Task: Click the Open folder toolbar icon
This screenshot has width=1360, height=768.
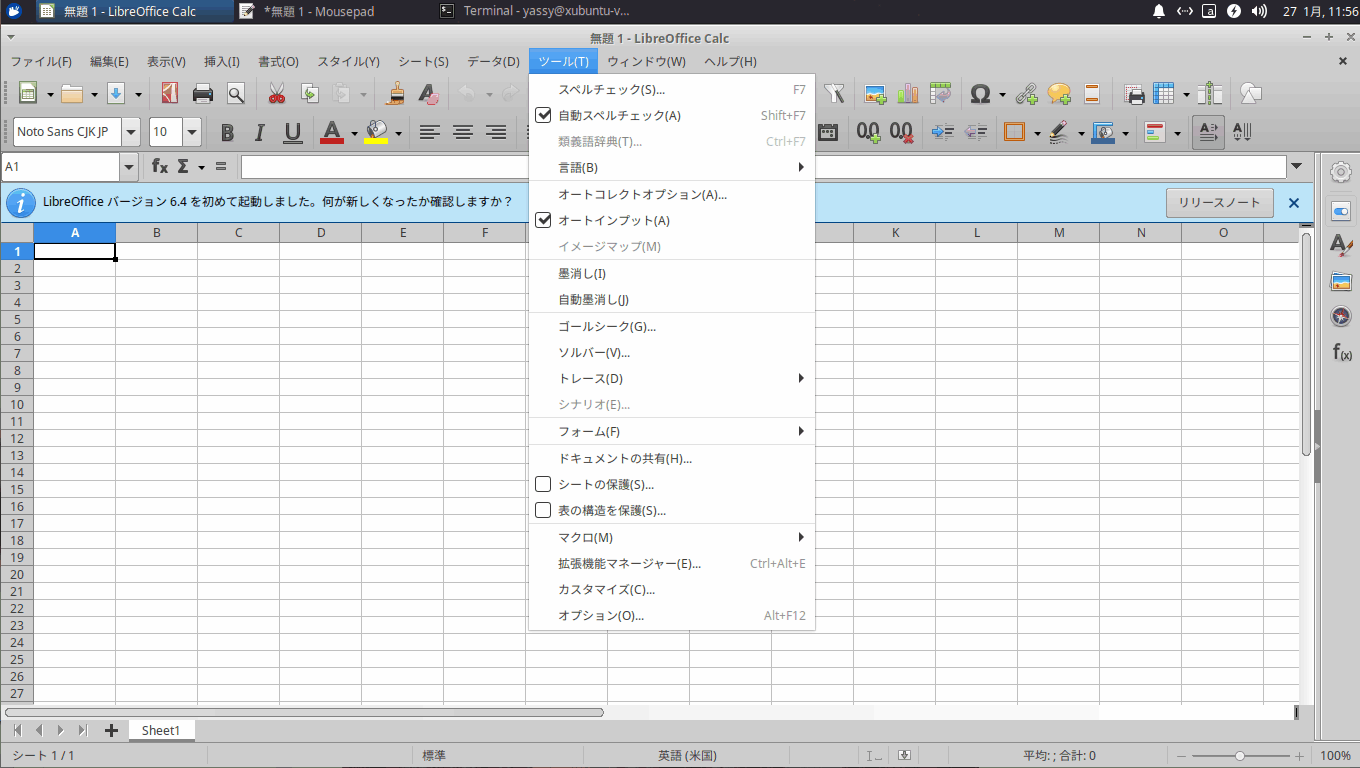Action: pos(72,94)
